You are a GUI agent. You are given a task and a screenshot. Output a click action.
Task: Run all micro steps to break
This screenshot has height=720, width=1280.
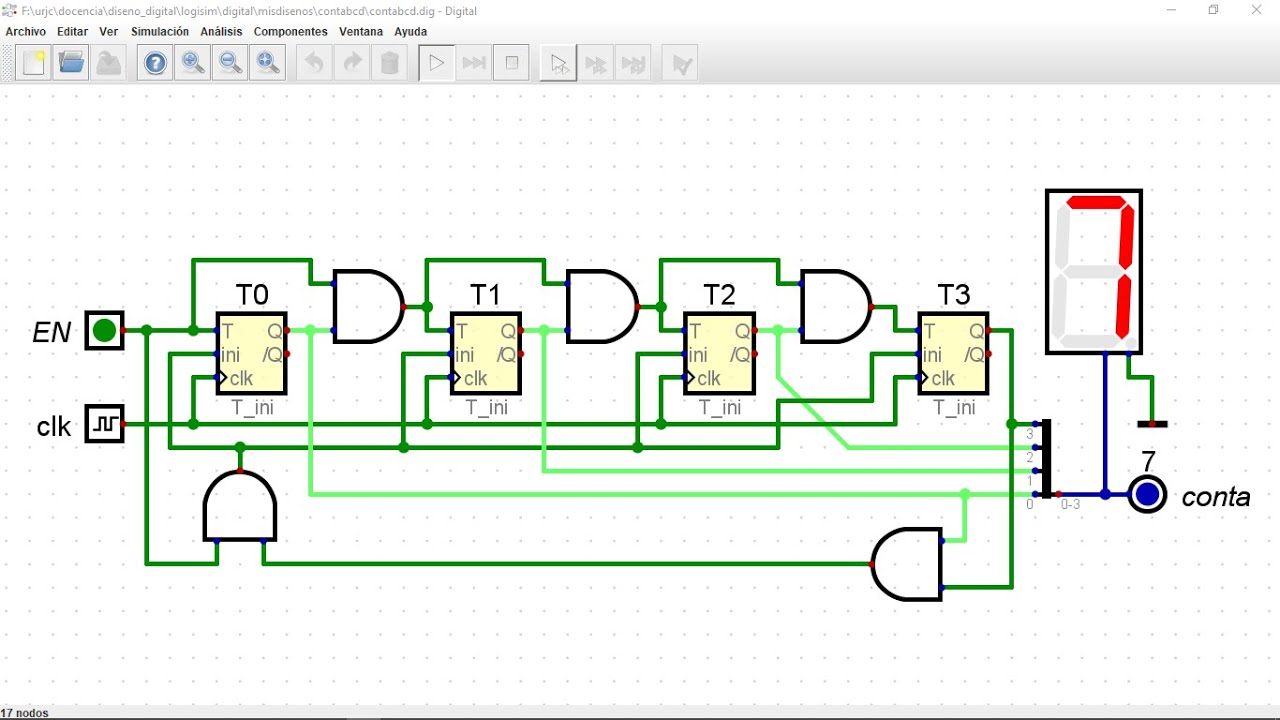pos(634,63)
